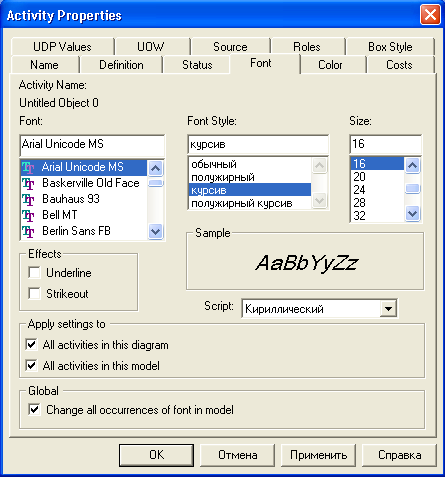Open help with Справка button
Screen dimensions: 445x477
(x=399, y=455)
